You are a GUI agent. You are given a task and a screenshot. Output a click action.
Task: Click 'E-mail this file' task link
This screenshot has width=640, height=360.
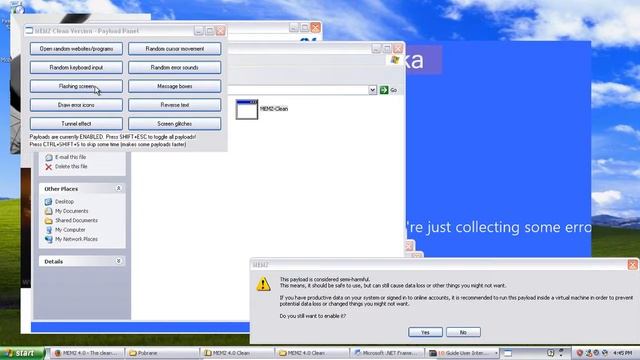point(71,157)
